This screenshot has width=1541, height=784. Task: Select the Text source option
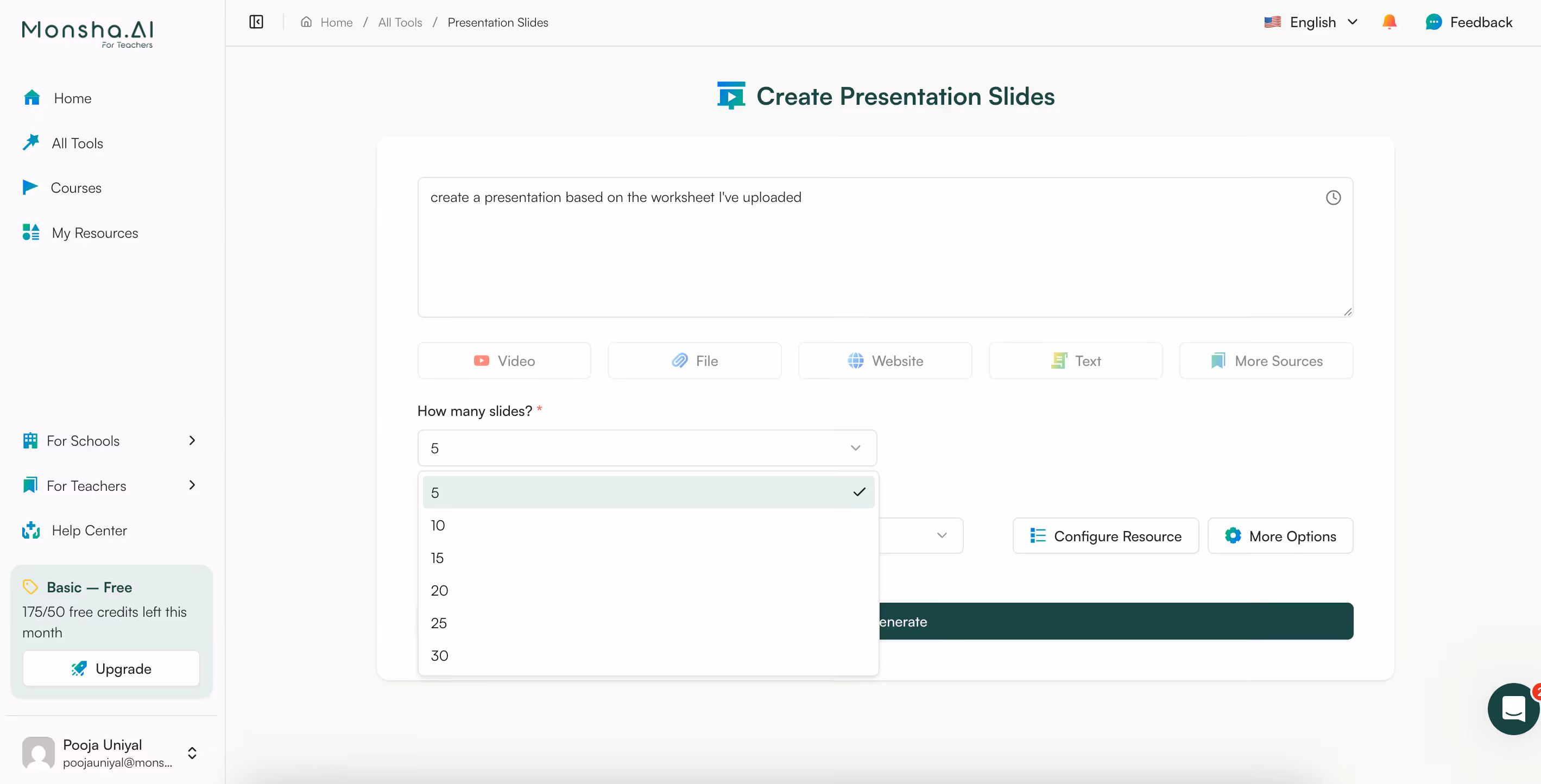coord(1075,360)
